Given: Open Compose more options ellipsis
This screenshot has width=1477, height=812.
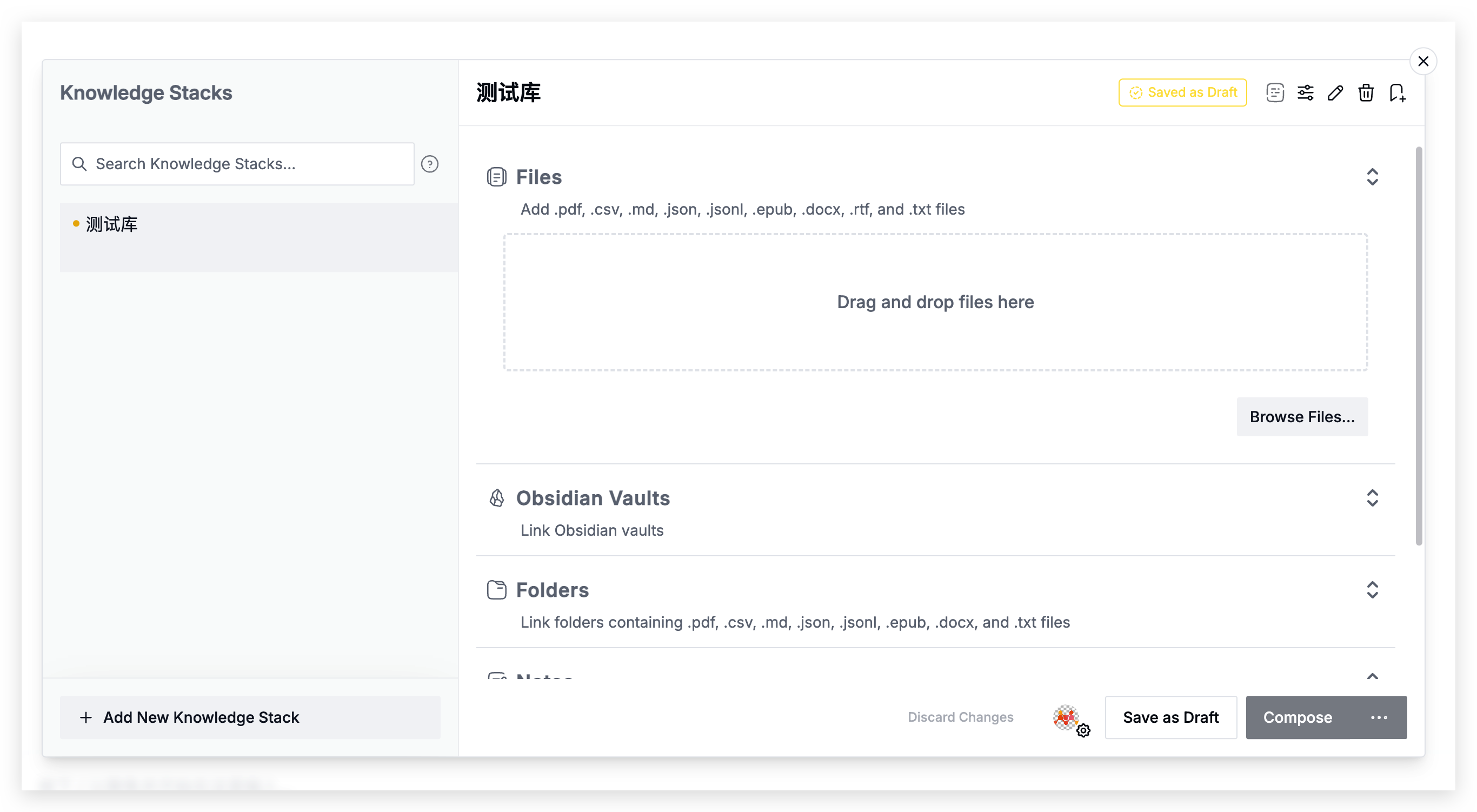Looking at the screenshot, I should (1379, 717).
